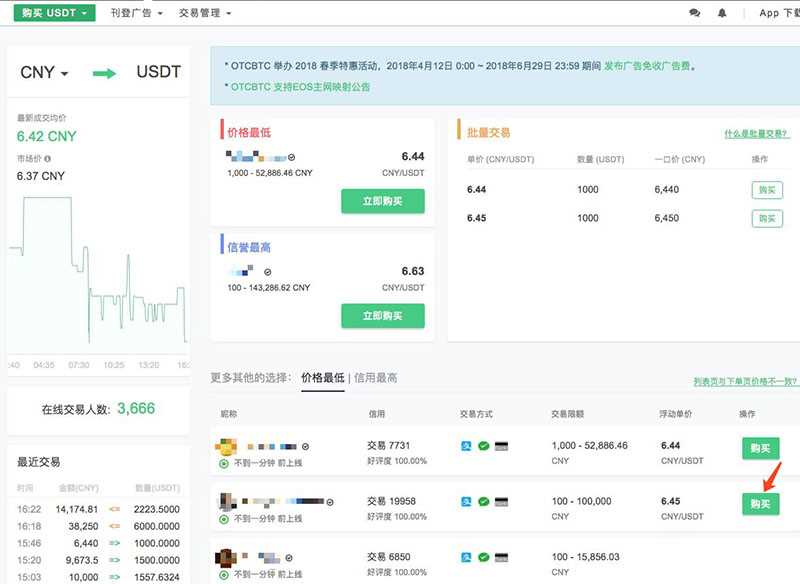Click the WeChat Pay icon in 交易 6850 row
The image size is (800, 584).
(483, 556)
